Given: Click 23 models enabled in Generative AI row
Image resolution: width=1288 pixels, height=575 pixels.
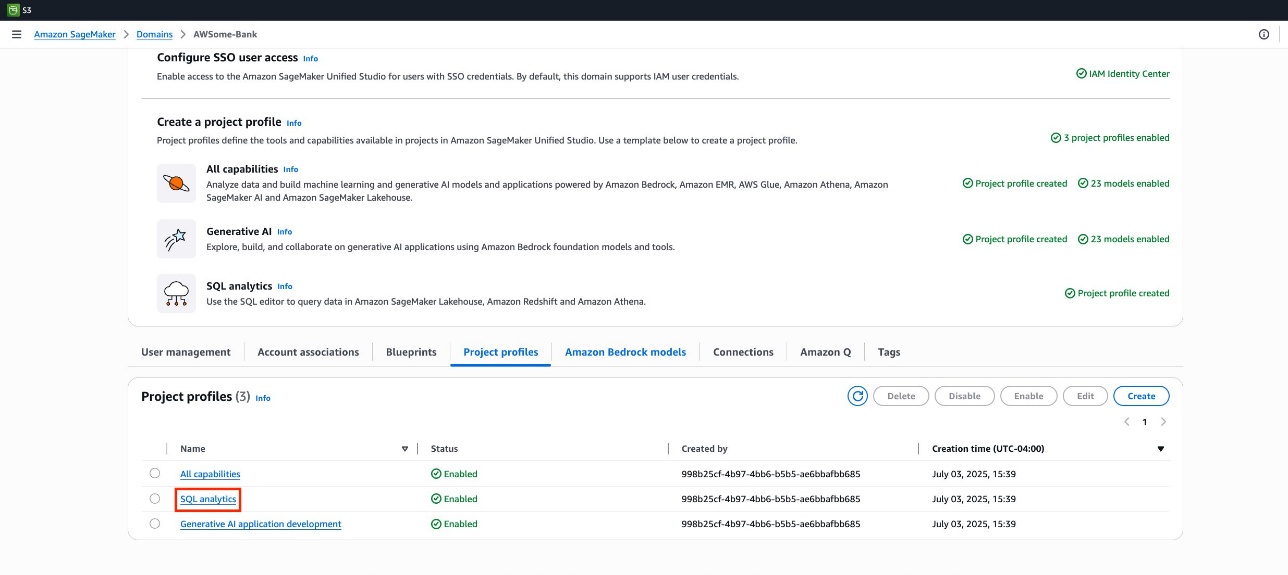Looking at the screenshot, I should 1124,240.
